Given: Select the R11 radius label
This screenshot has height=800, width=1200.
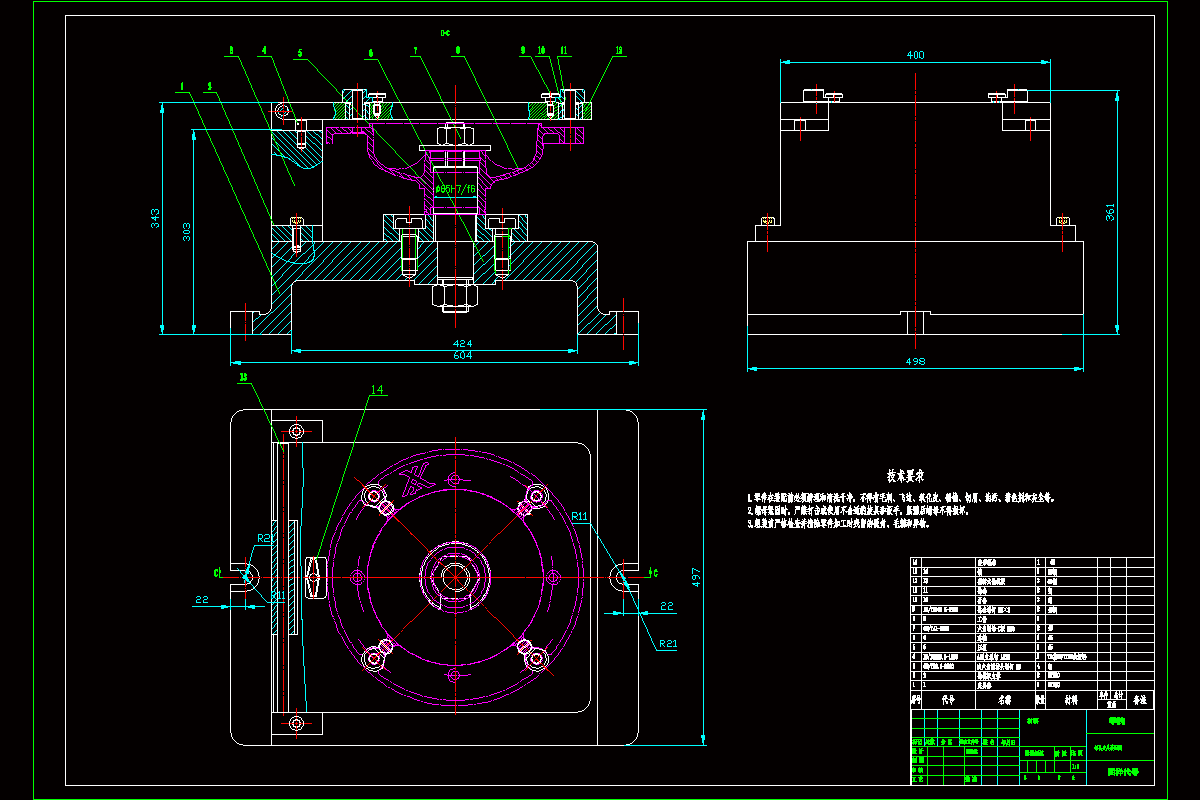Looking at the screenshot, I should tap(581, 516).
